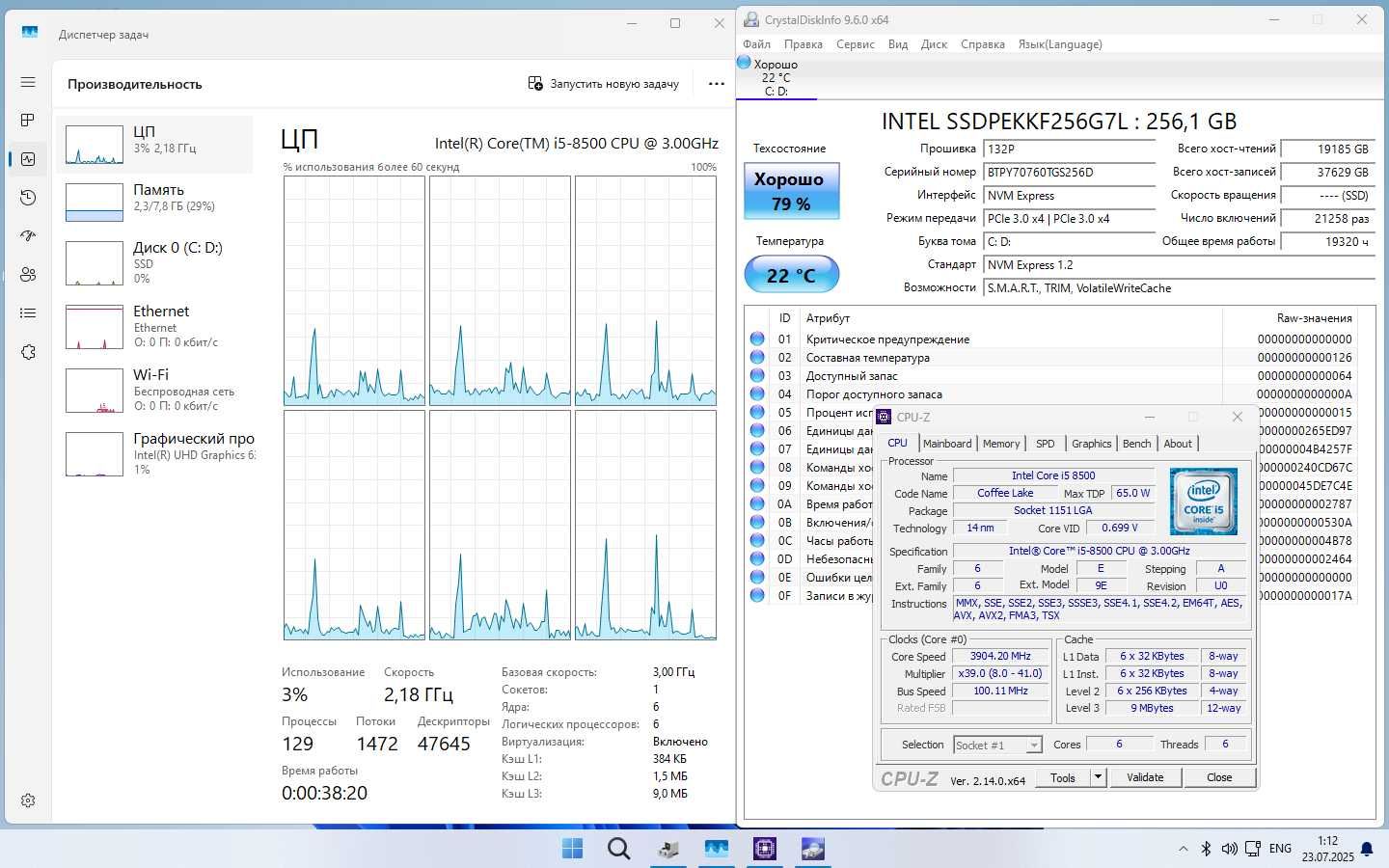Screen dimensions: 1389x868
Task: Select Диск 0 (C: D:) in performance list
Action: pyautogui.click(x=154, y=262)
